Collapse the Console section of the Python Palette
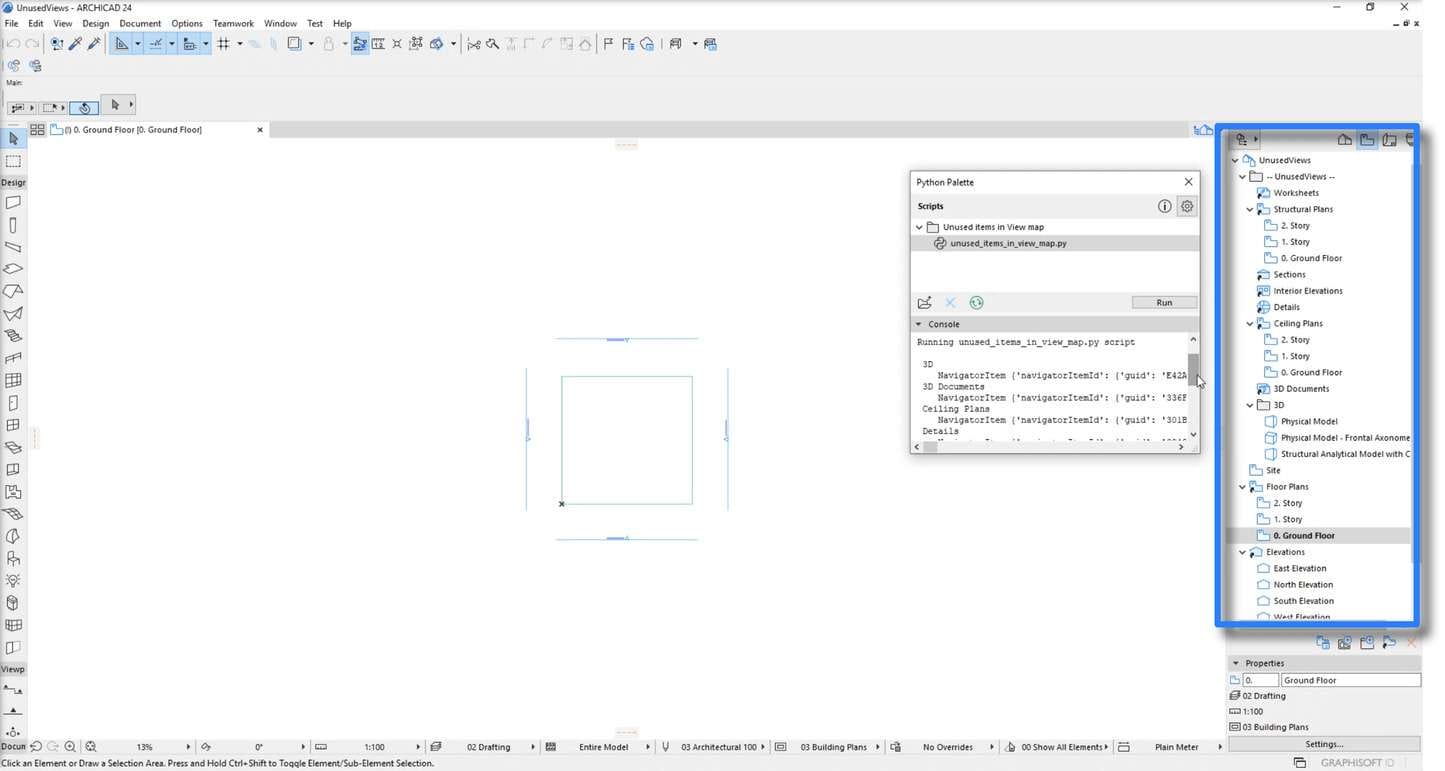 click(918, 323)
